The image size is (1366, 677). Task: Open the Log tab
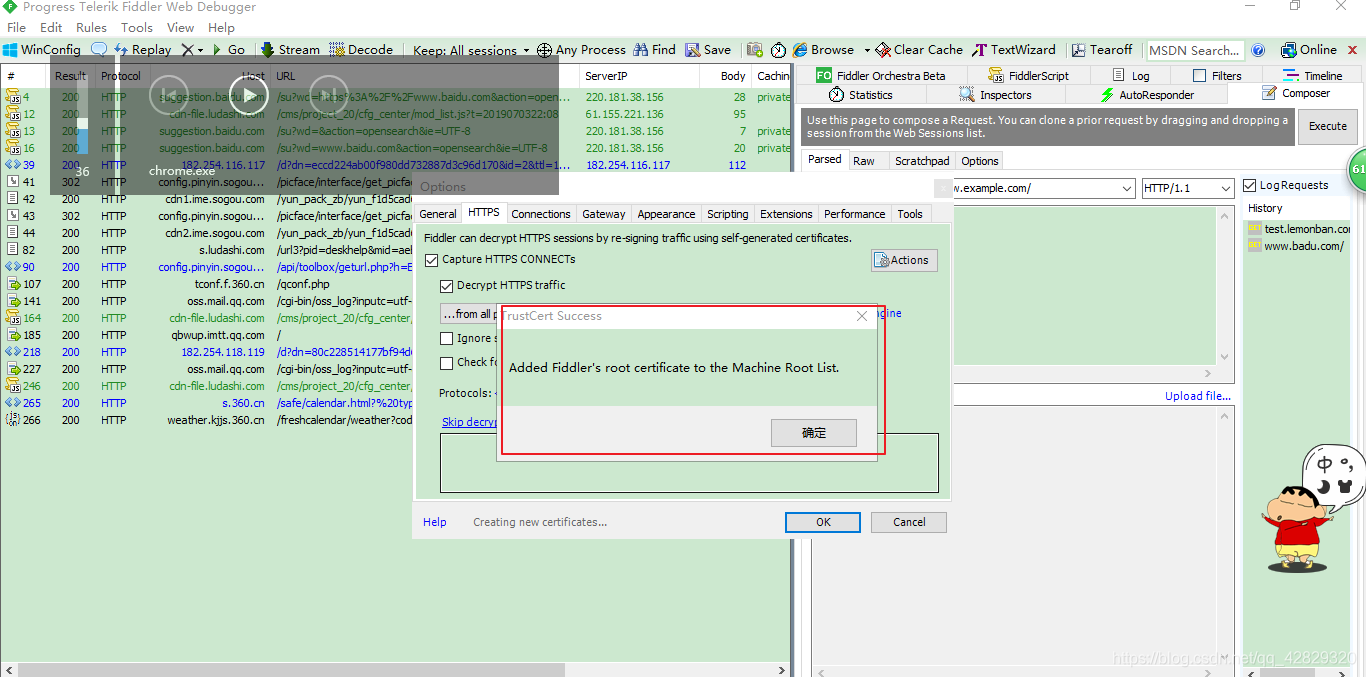pyautogui.click(x=1131, y=75)
